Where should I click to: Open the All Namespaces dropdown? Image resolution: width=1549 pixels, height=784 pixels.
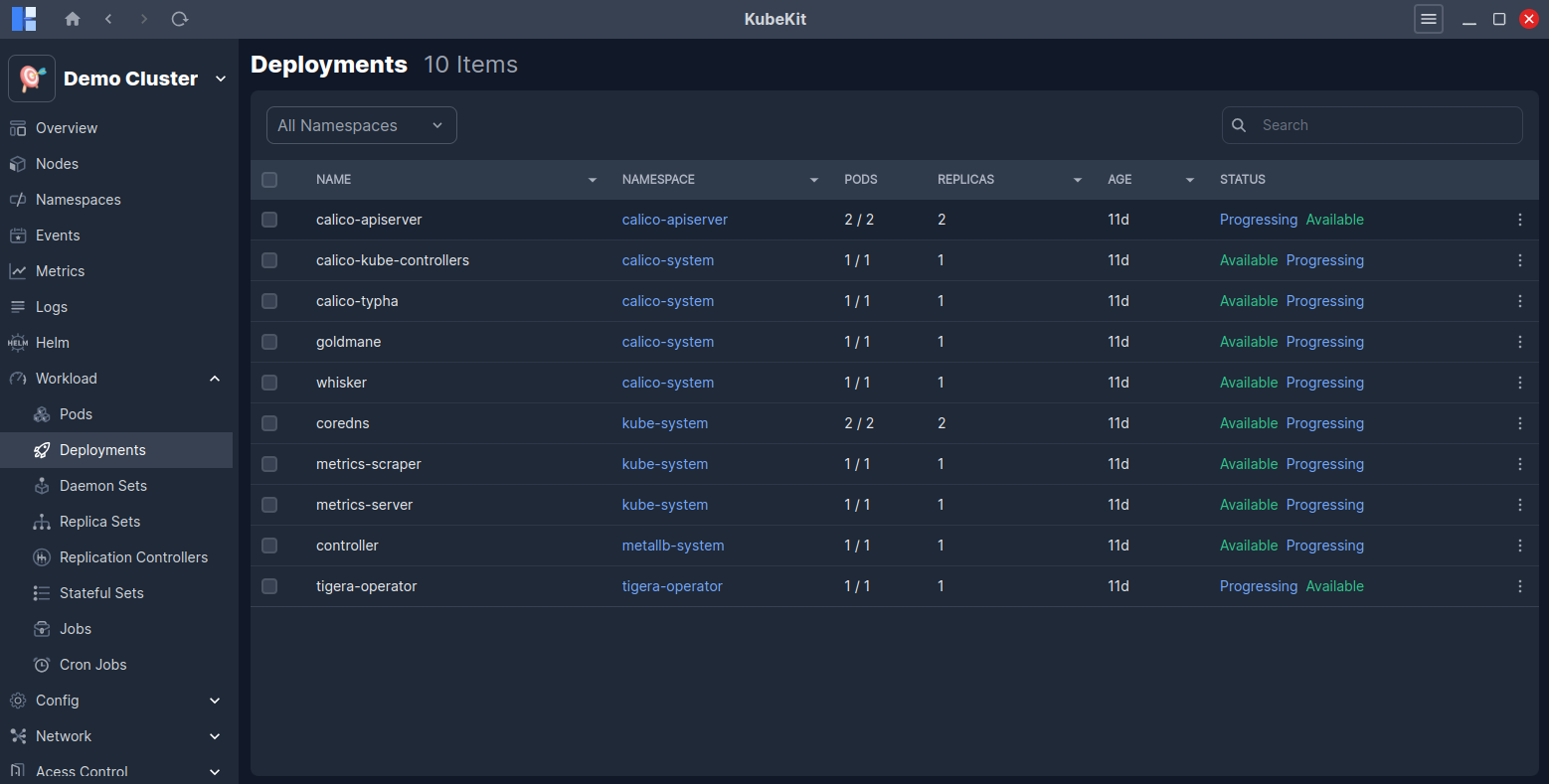point(361,125)
